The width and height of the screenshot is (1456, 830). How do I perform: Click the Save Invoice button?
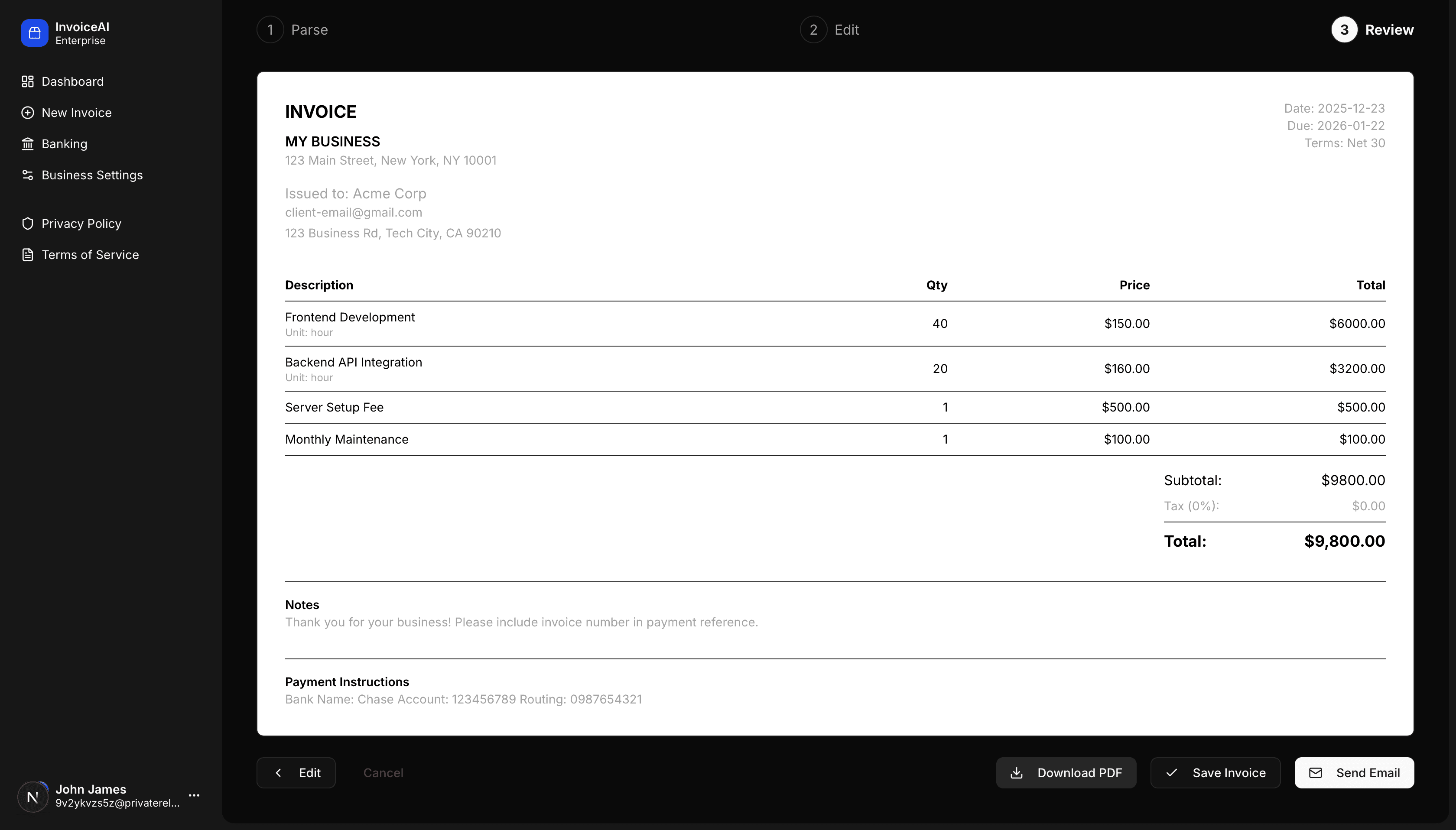(1215, 772)
